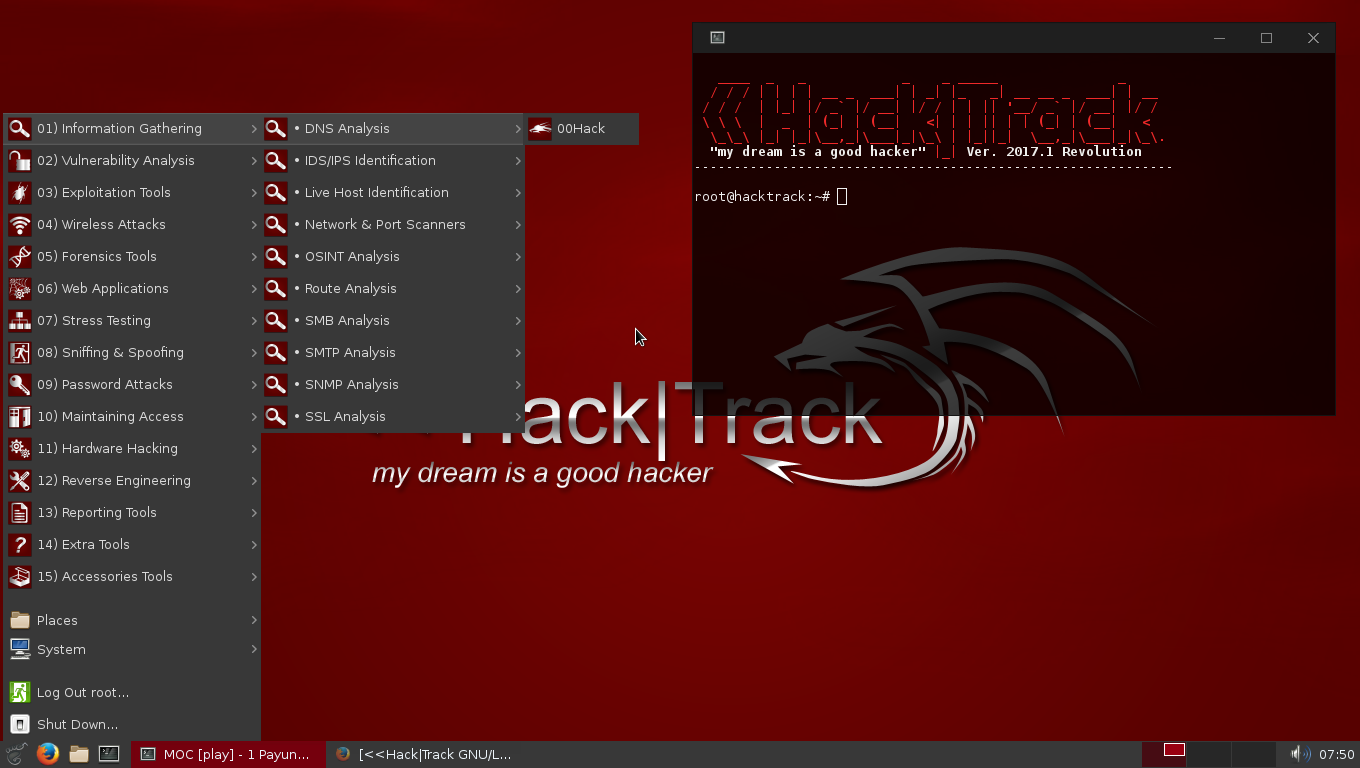Open the file manager from the taskbar
Image resolution: width=1360 pixels, height=768 pixels.
click(78, 754)
